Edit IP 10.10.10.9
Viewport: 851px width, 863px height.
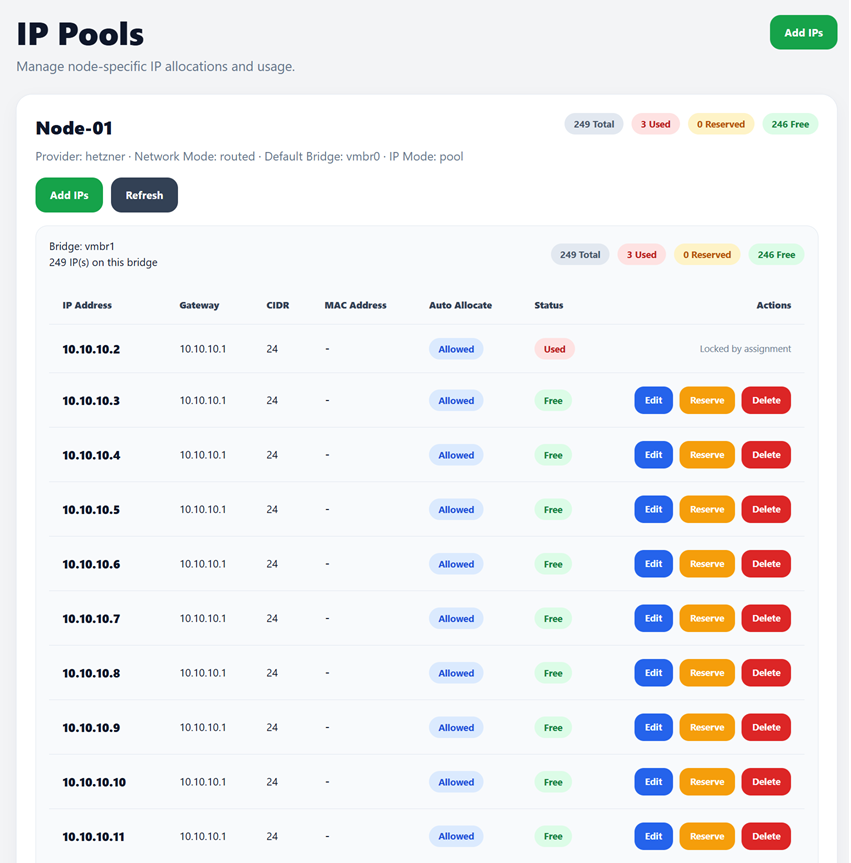pos(653,727)
